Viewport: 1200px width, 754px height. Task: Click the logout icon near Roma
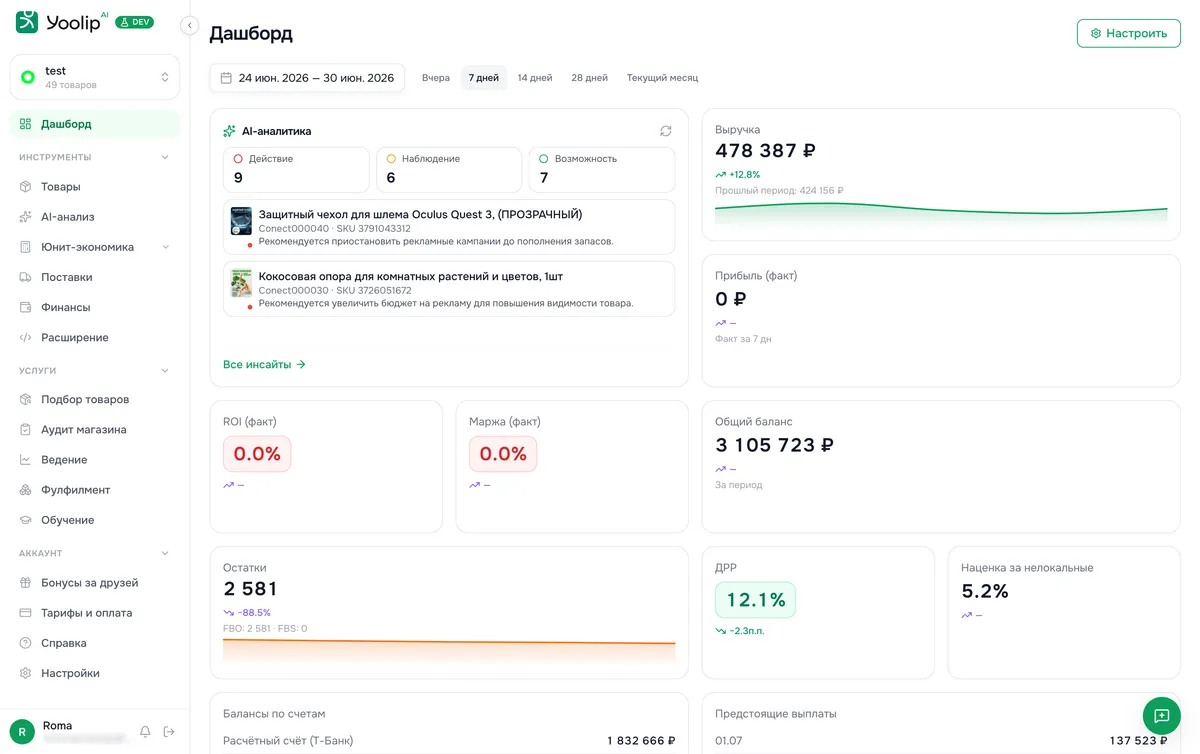[x=169, y=732]
